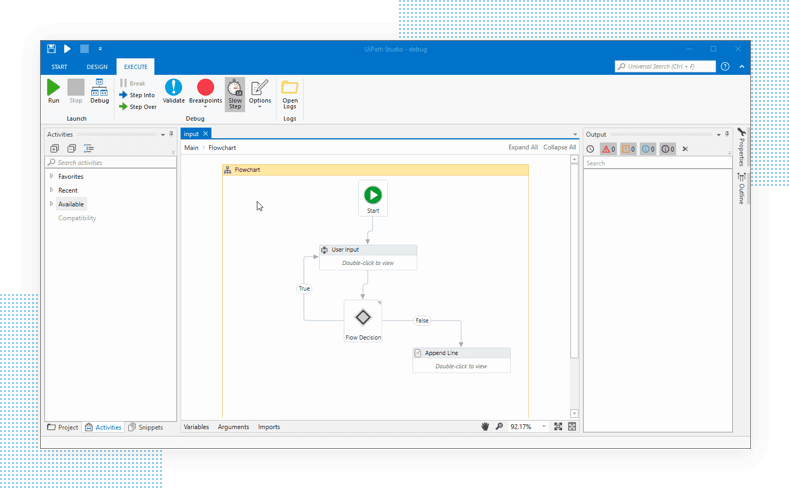The width and height of the screenshot is (789, 488).
Task: Switch to the DESIGN ribbon tab
Action: click(97, 66)
